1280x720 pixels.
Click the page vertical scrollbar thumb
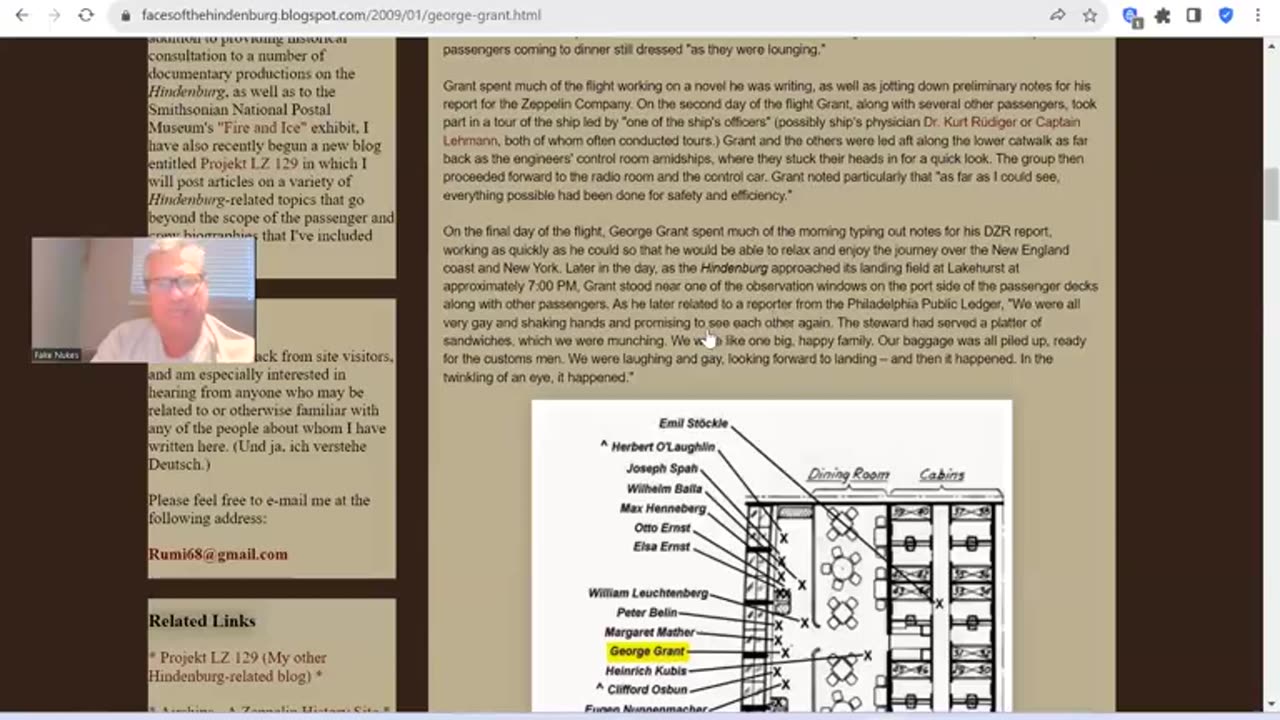point(1271,194)
